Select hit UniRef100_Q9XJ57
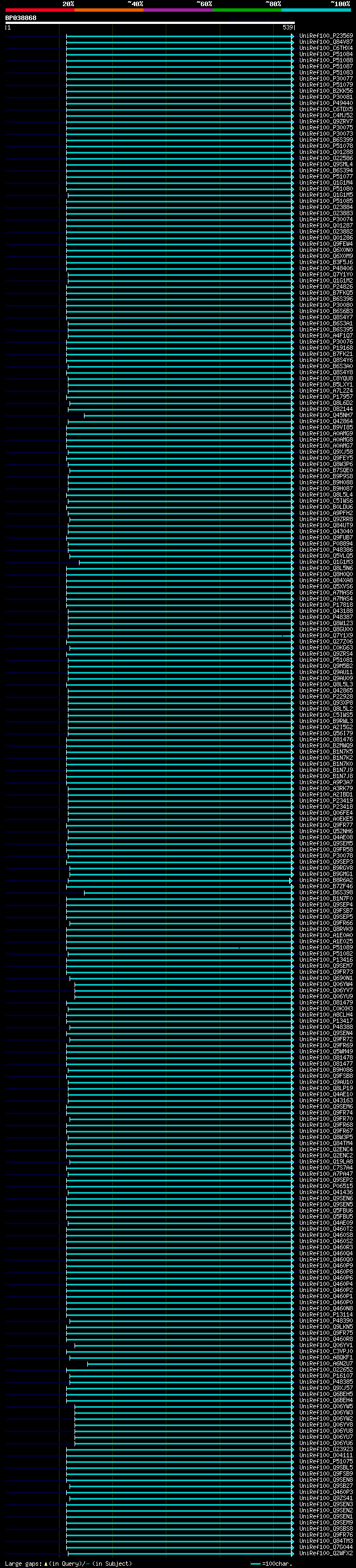Image resolution: width=356 pixels, height=1568 pixels. [326, 1388]
